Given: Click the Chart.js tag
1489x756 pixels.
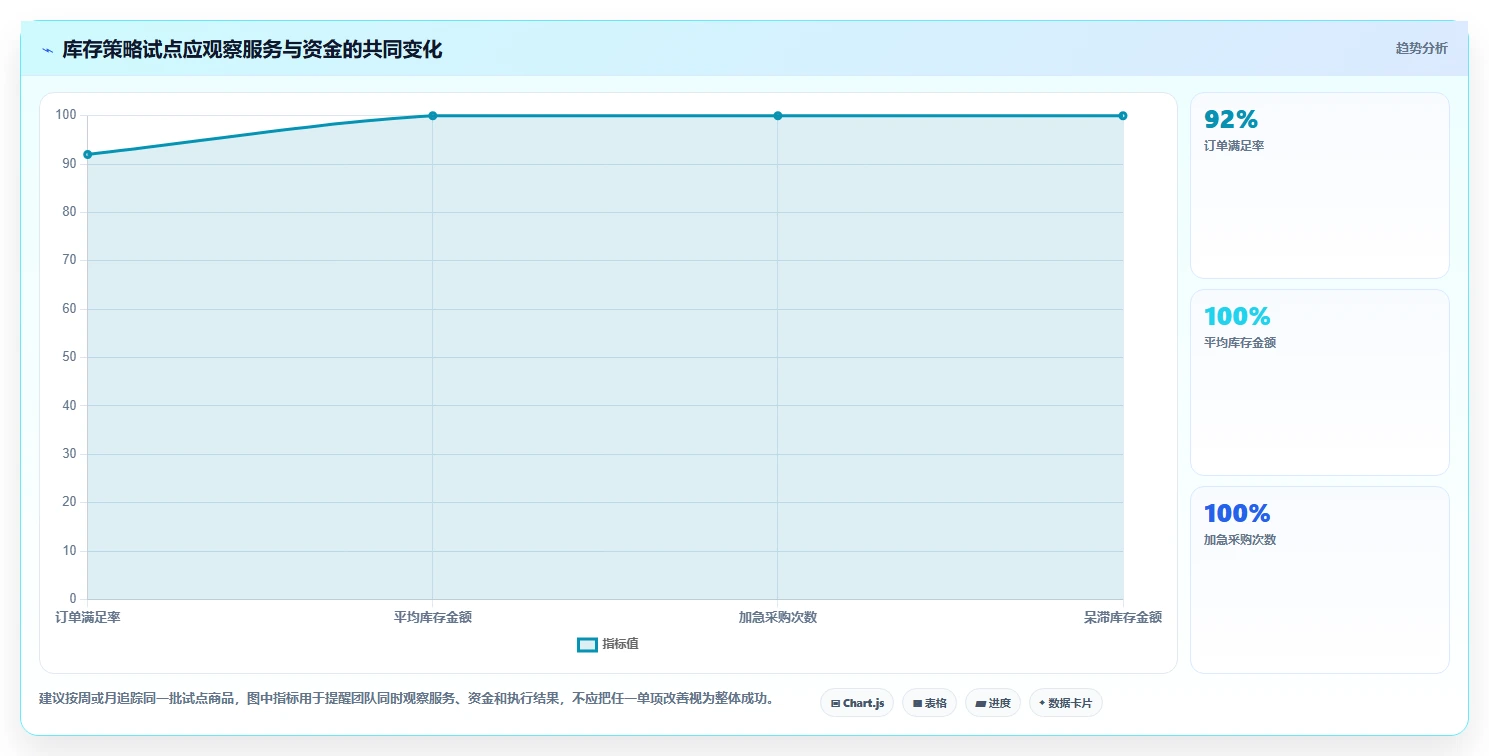Looking at the screenshot, I should tap(857, 703).
